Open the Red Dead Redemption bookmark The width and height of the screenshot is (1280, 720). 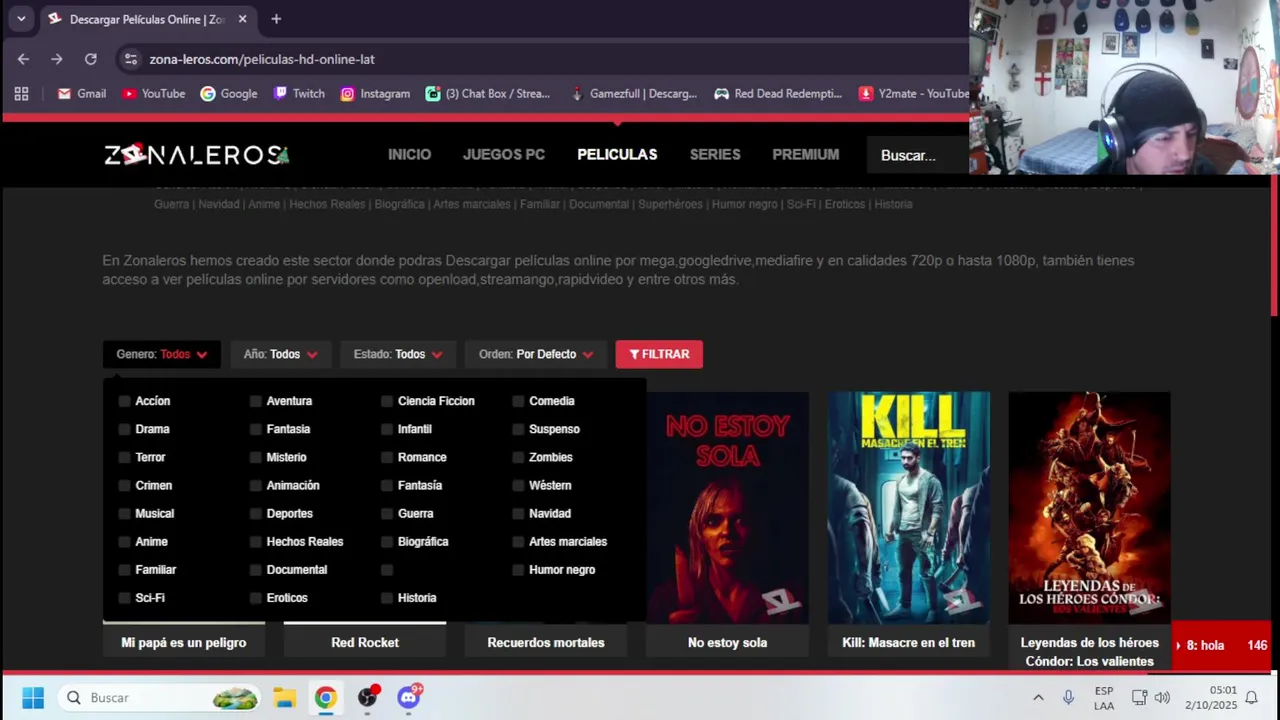778,93
